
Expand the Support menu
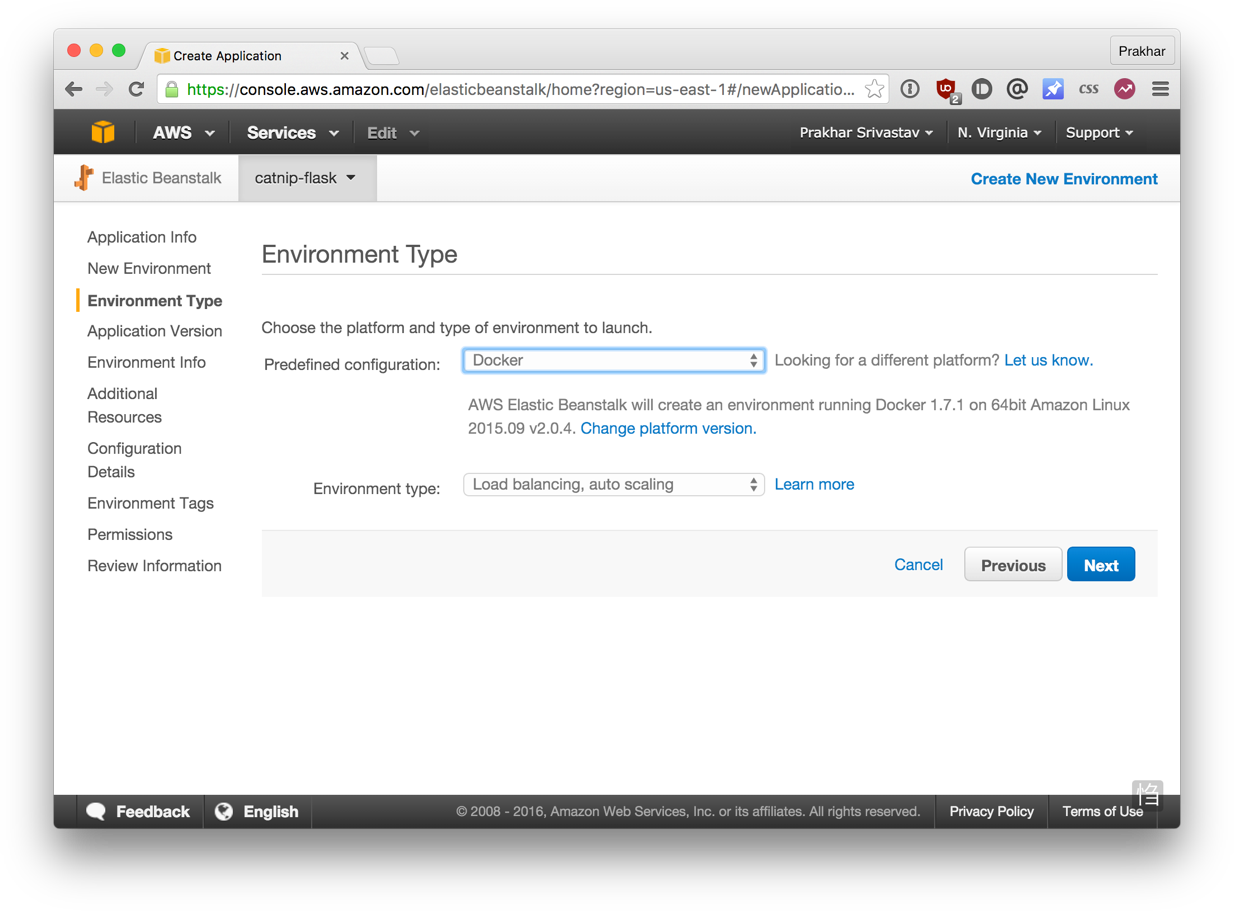tap(1099, 132)
